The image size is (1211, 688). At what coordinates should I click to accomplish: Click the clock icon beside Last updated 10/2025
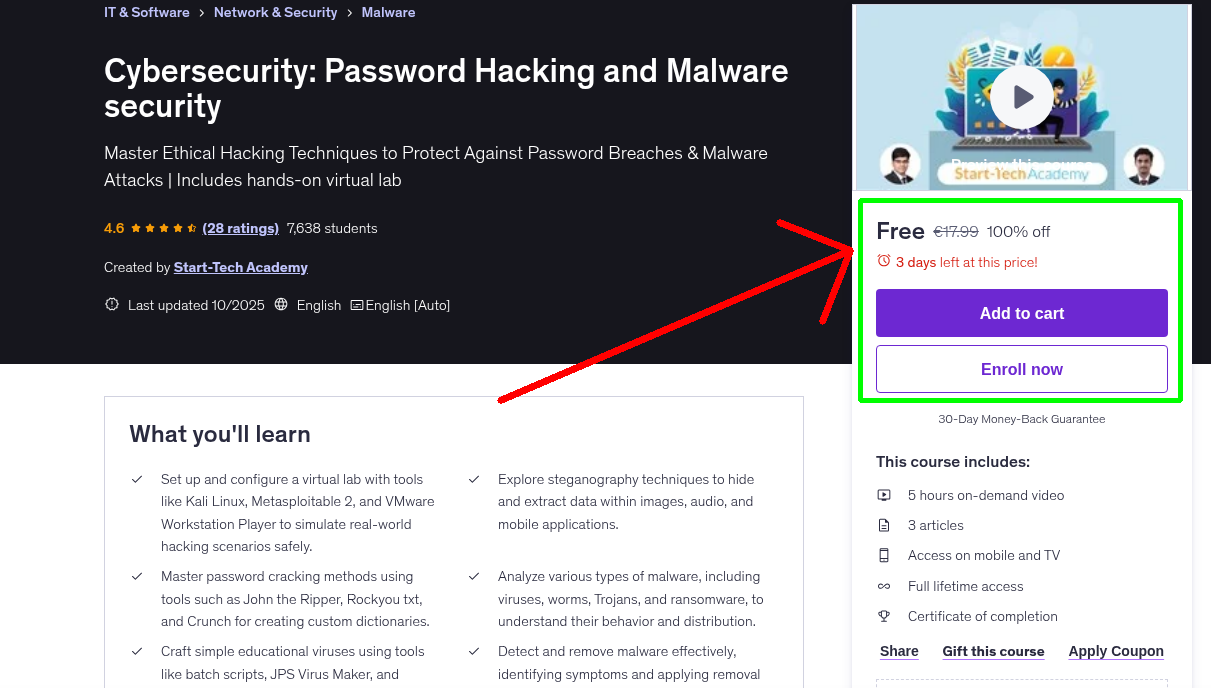coord(111,305)
